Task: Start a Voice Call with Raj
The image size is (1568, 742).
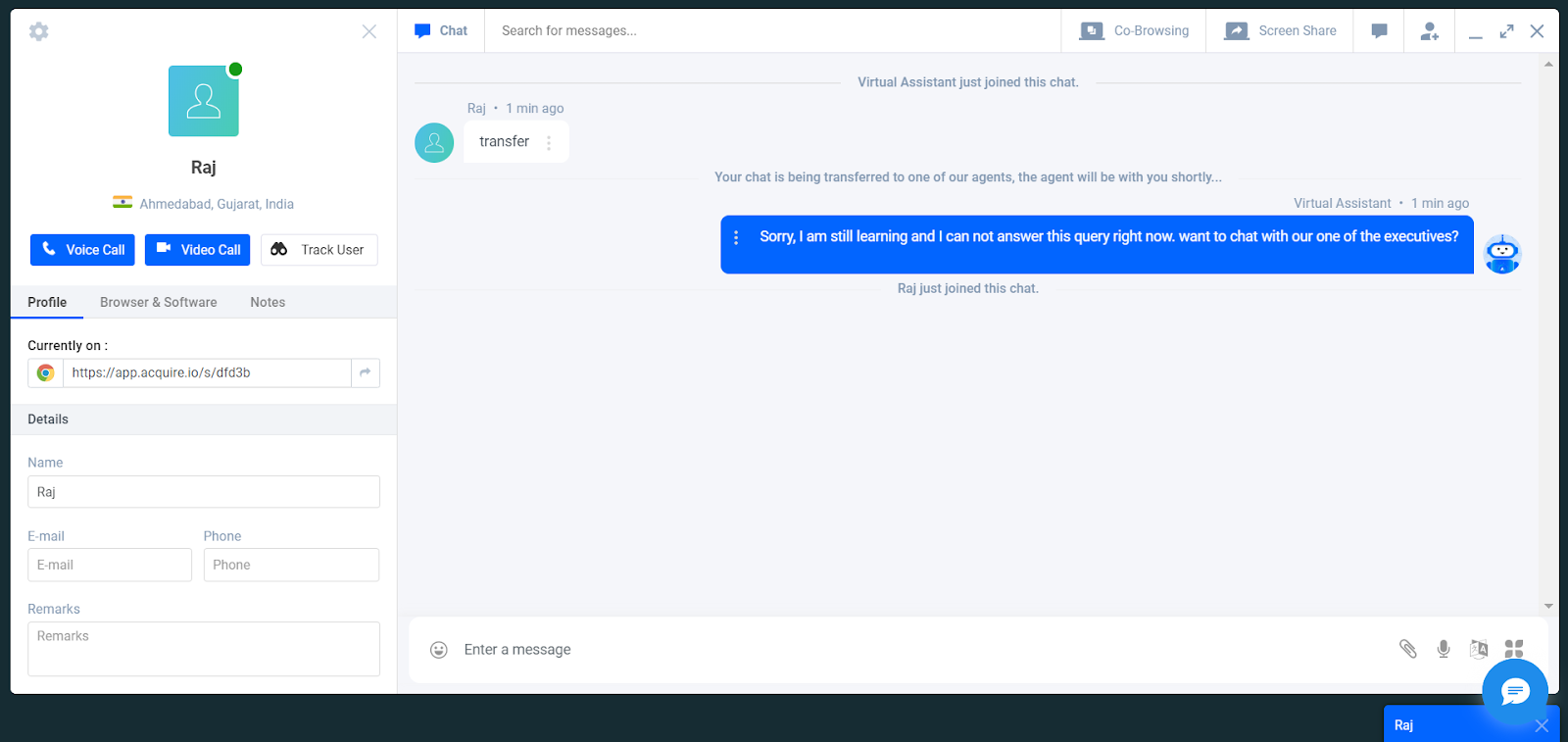Action: pyautogui.click(x=82, y=250)
